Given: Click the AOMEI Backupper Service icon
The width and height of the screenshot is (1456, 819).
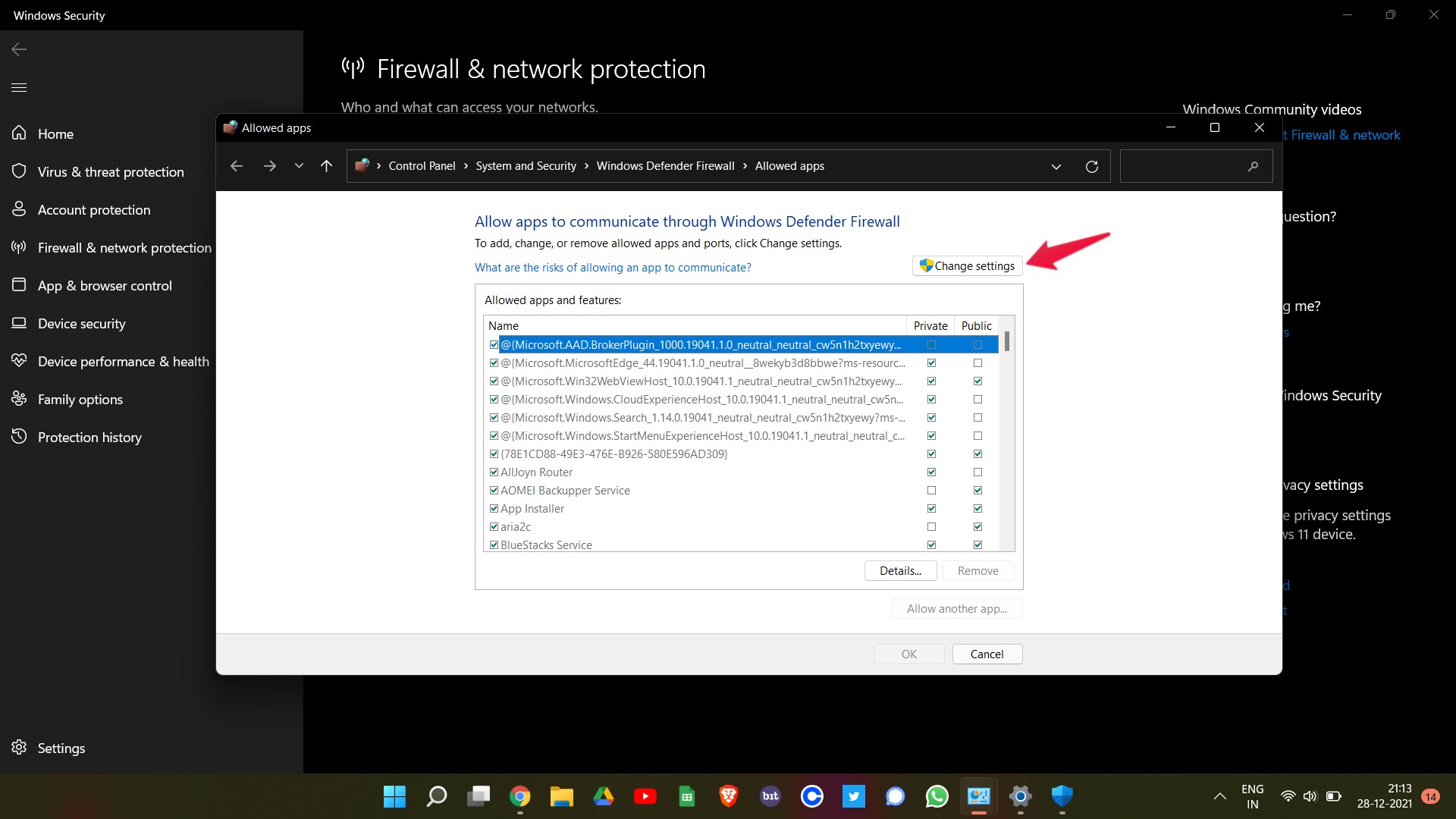Looking at the screenshot, I should tap(494, 490).
